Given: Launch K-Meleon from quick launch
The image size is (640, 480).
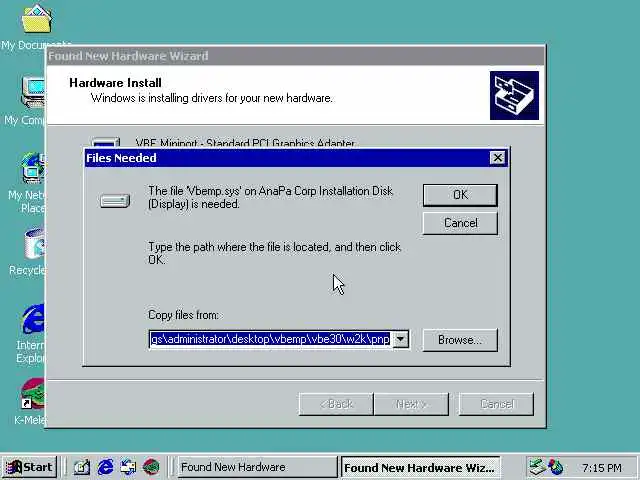Looking at the screenshot, I should pyautogui.click(x=151, y=467).
